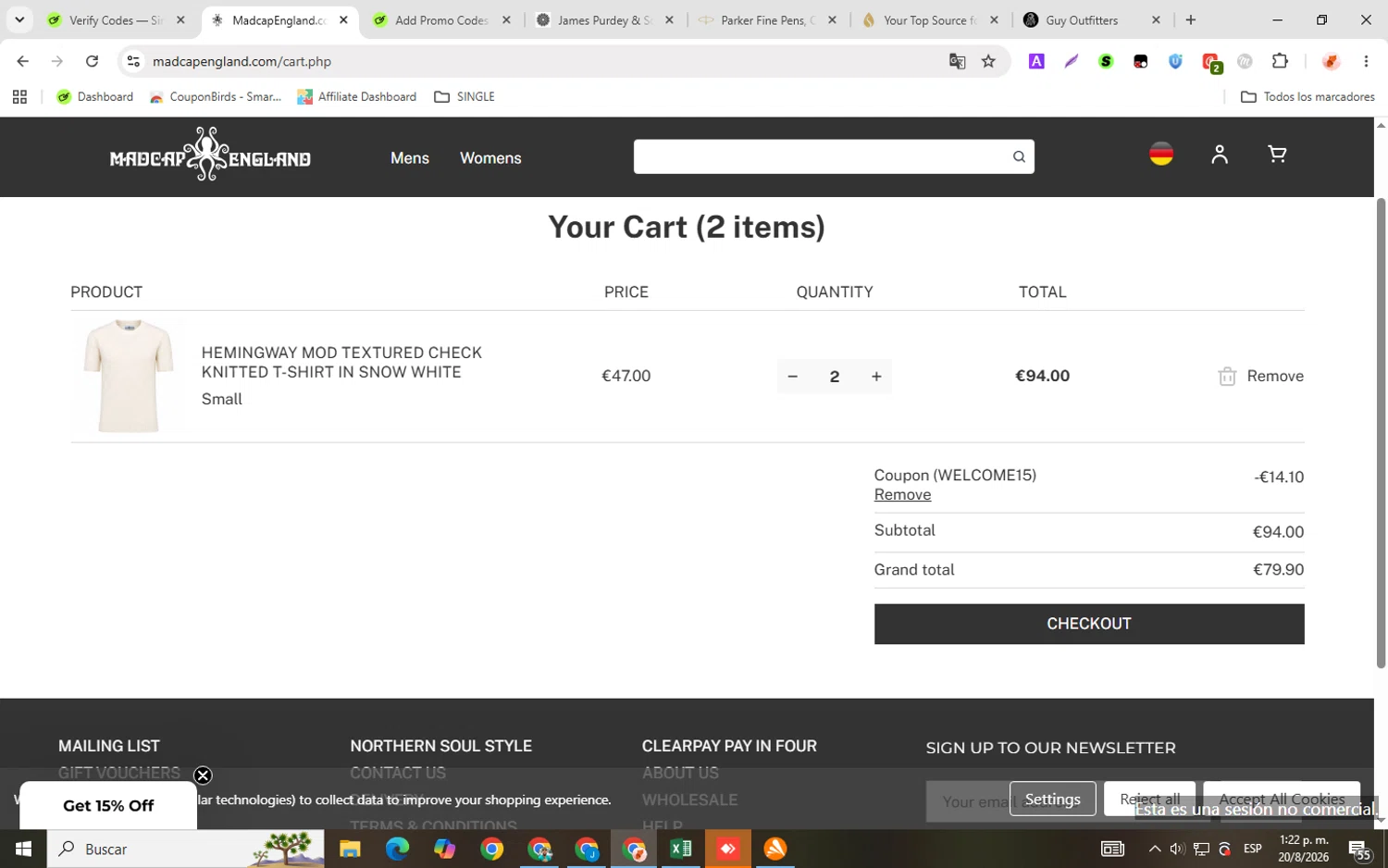Open the blue shield extension

pos(1175,61)
